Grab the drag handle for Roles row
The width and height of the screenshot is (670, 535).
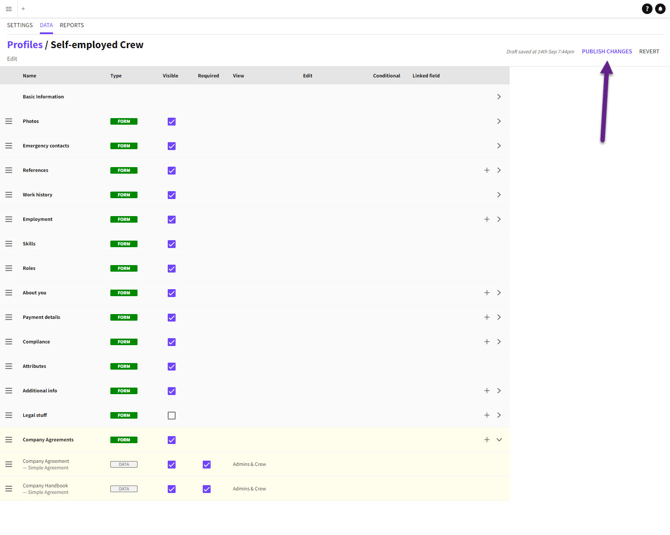coord(9,268)
